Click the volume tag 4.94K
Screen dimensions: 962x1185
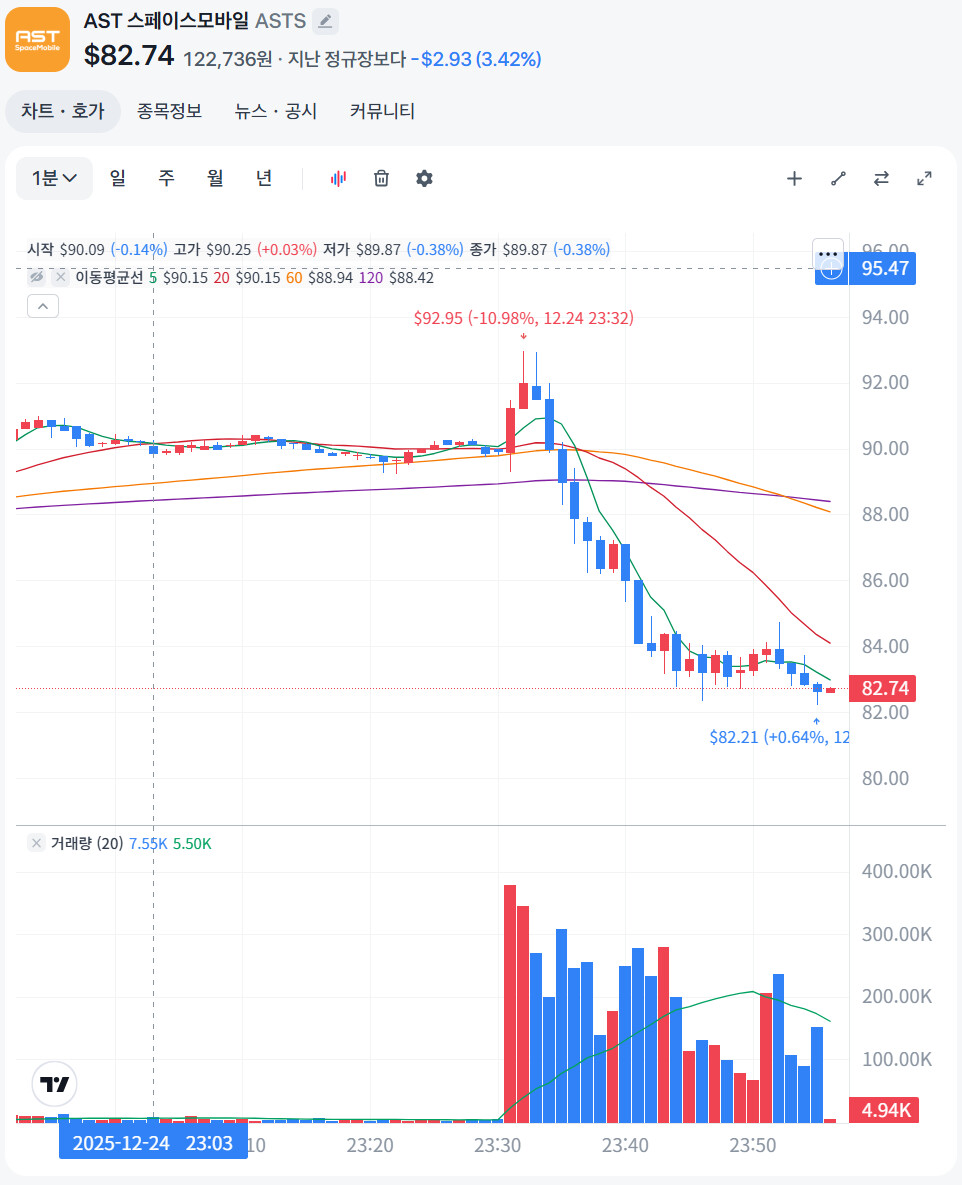click(x=884, y=1110)
